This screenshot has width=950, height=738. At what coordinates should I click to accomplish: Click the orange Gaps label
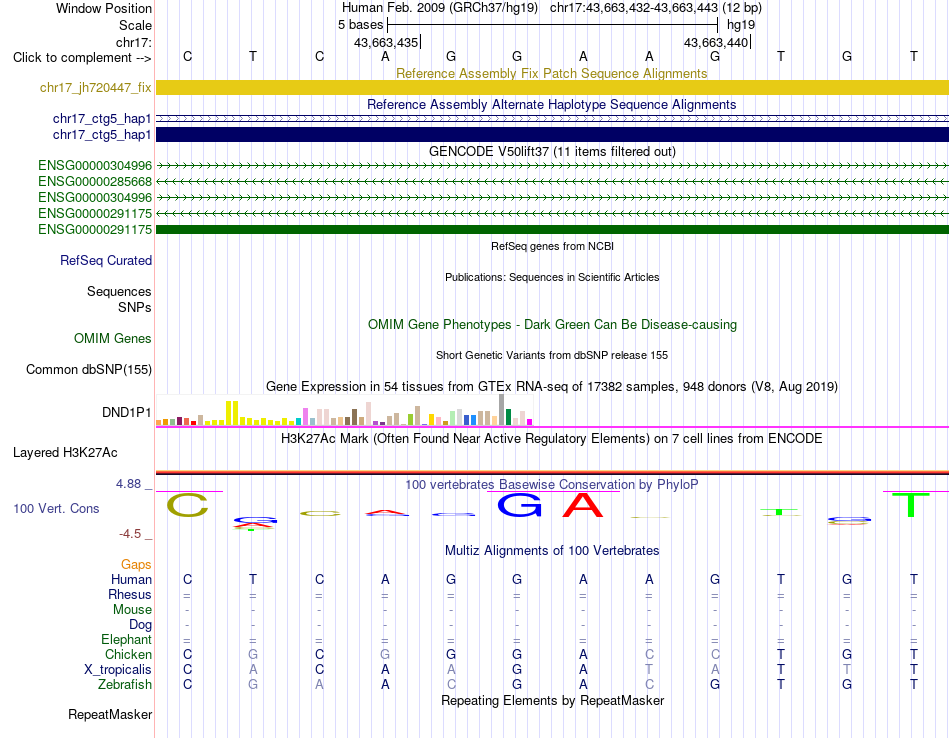click(x=136, y=565)
